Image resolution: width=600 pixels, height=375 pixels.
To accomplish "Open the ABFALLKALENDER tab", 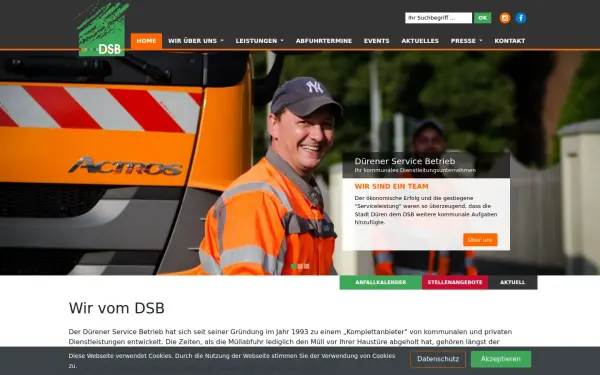I will [x=381, y=282].
